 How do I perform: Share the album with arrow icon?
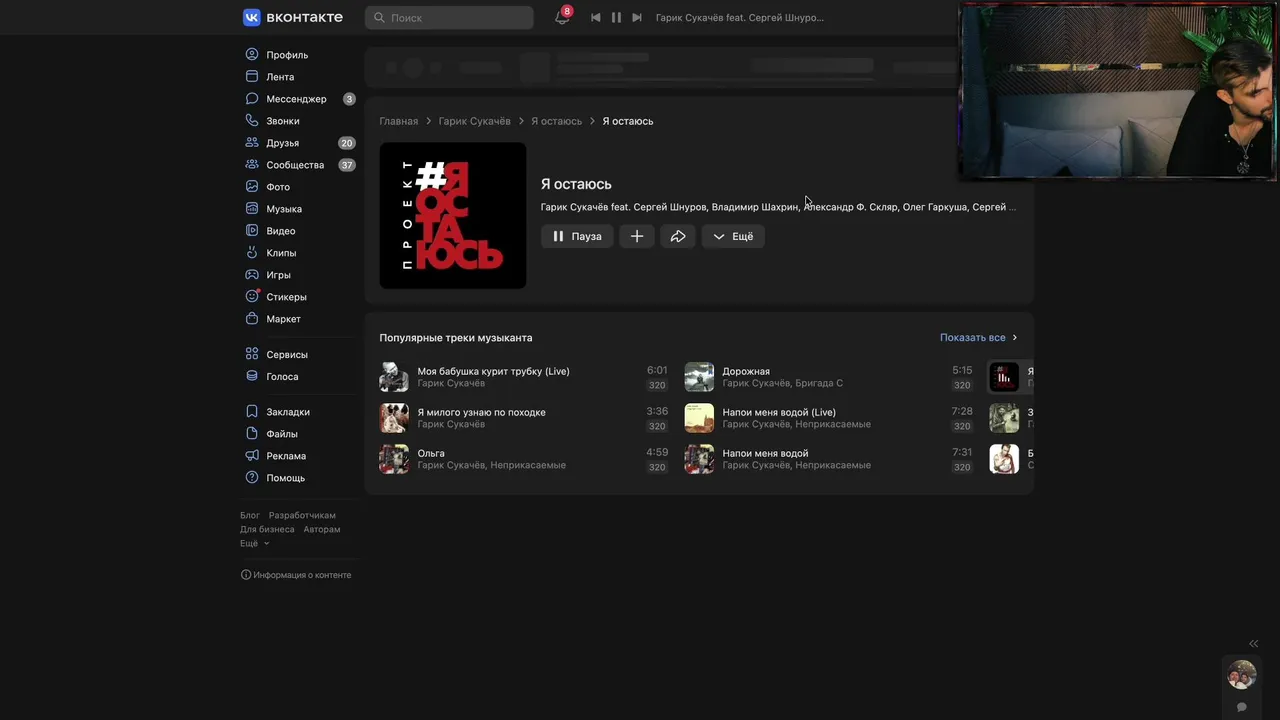(x=678, y=236)
